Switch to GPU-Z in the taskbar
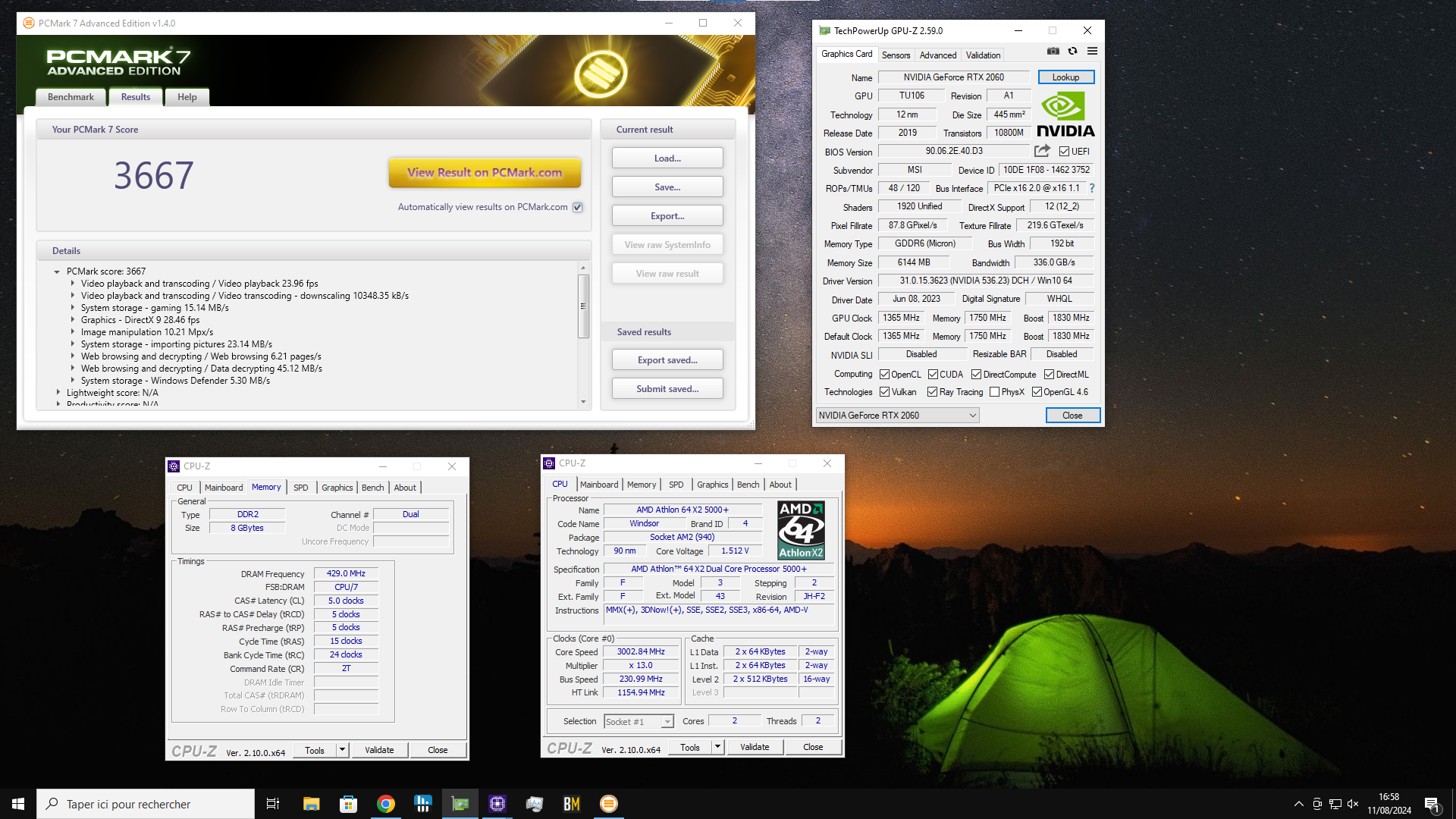This screenshot has height=819, width=1456. pos(460,804)
